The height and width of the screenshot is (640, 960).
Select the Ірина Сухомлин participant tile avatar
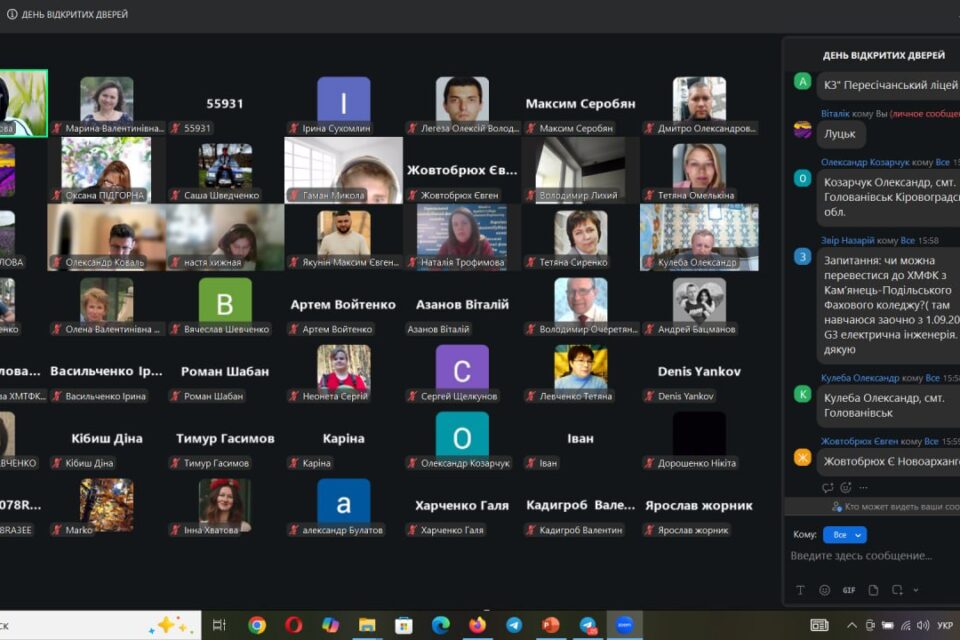tap(343, 99)
